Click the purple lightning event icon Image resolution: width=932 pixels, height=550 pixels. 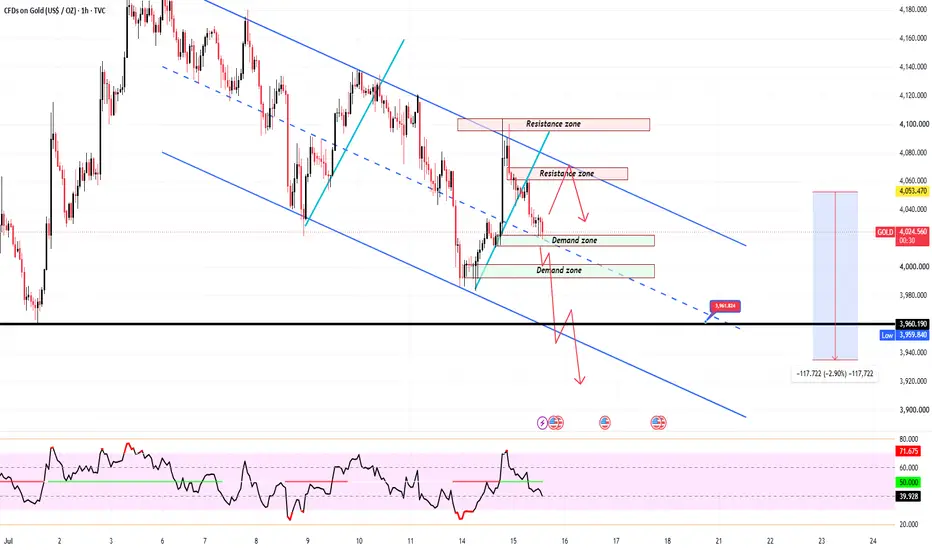pos(542,423)
